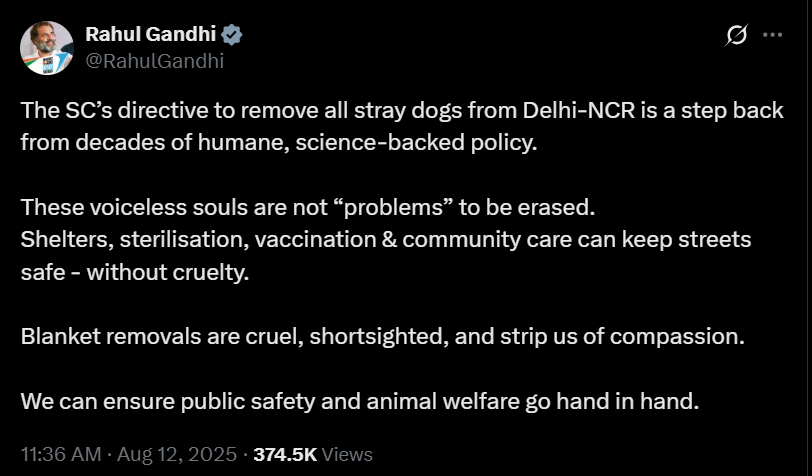Image resolution: width=812 pixels, height=476 pixels.
Task: Open the @RahulGandhi handle link
Action: 154,61
